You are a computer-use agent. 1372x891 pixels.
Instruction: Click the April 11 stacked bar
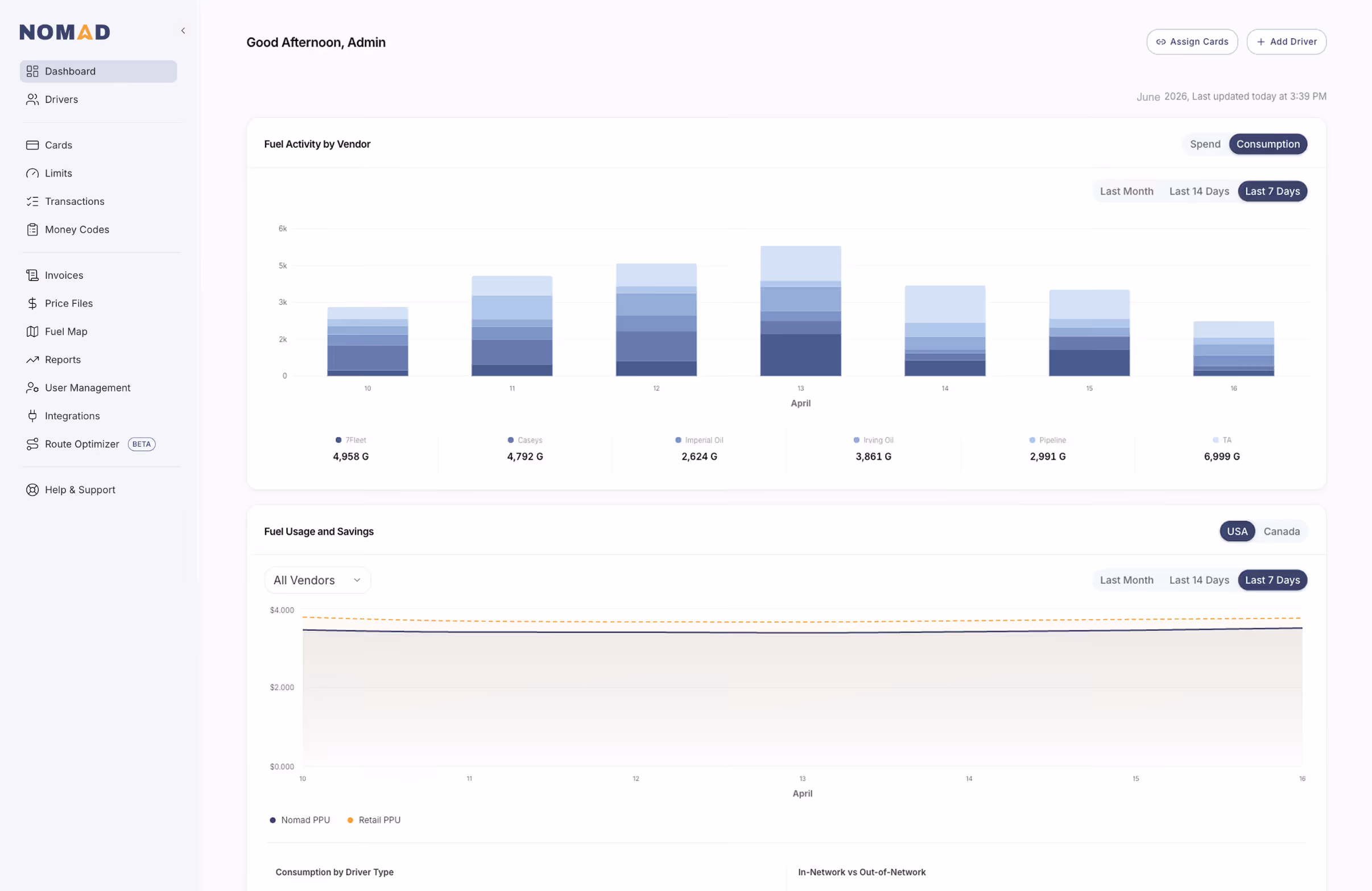click(x=512, y=327)
